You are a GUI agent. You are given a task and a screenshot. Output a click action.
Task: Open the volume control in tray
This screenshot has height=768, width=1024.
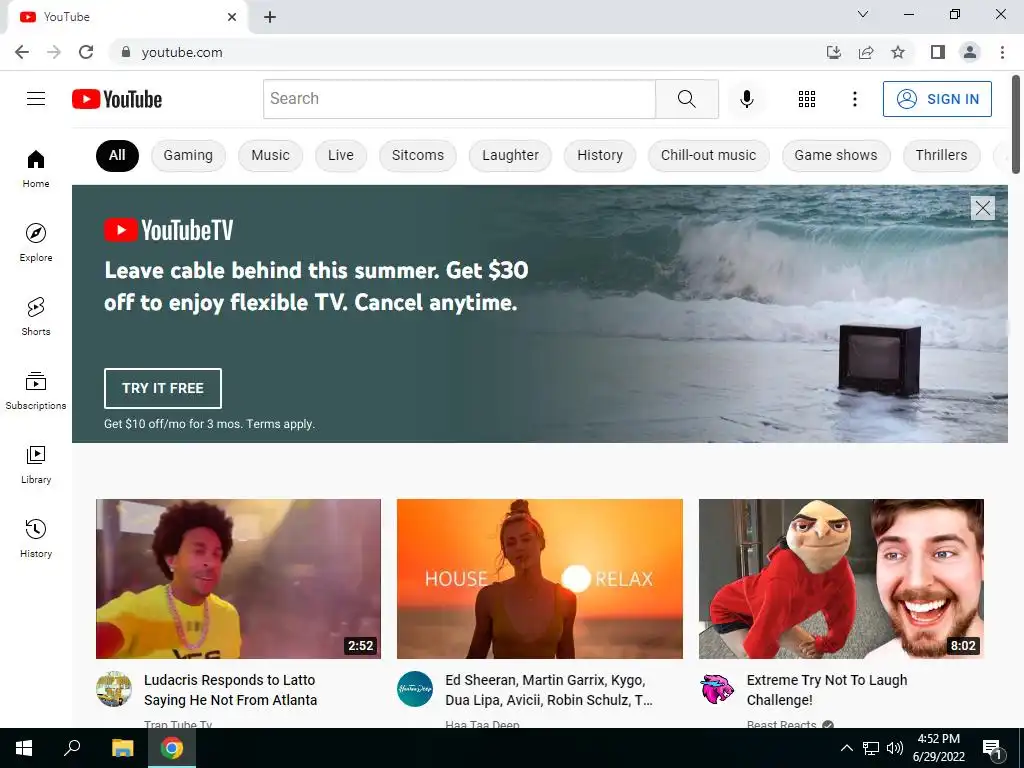click(895, 748)
